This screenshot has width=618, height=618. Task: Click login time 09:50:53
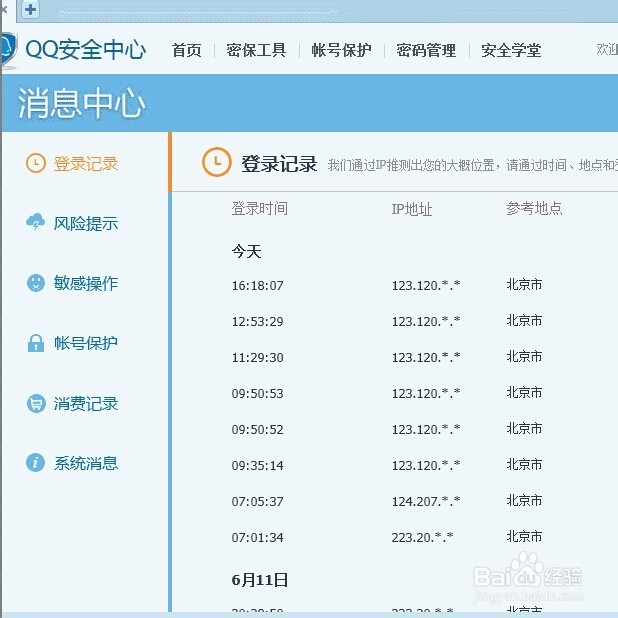pyautogui.click(x=257, y=393)
